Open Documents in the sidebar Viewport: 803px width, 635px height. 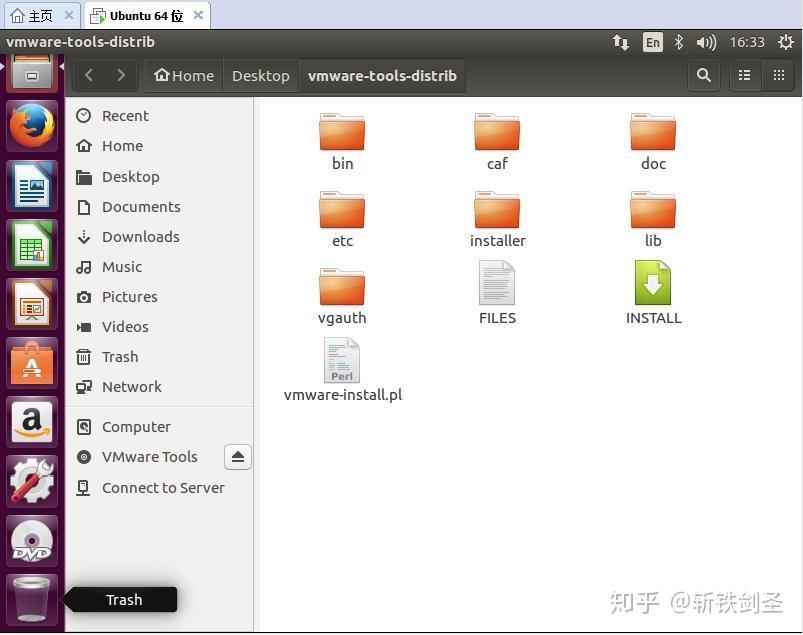[160, 207]
